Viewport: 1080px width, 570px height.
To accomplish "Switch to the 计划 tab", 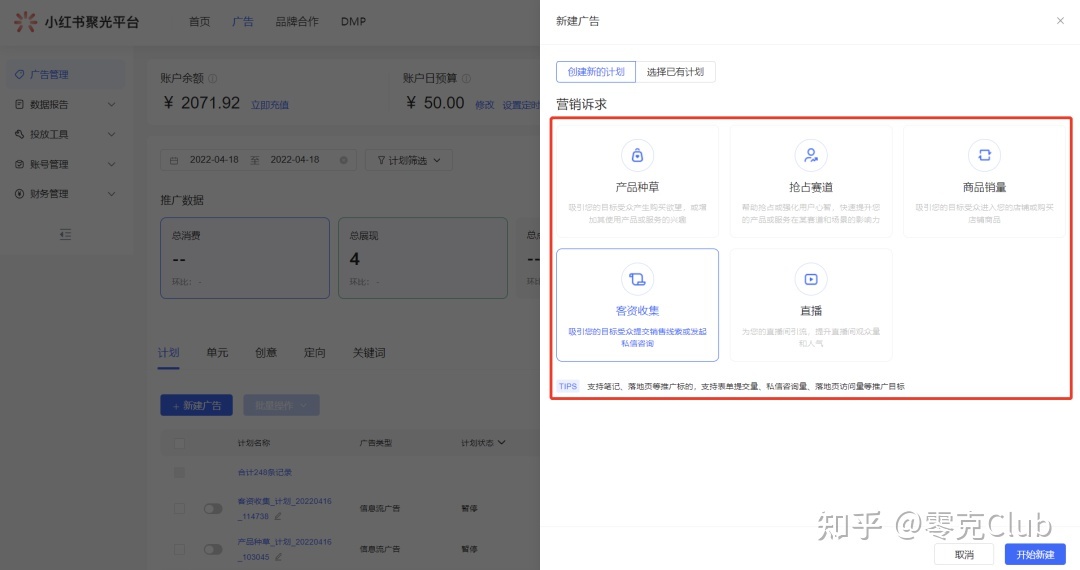I will [169, 352].
